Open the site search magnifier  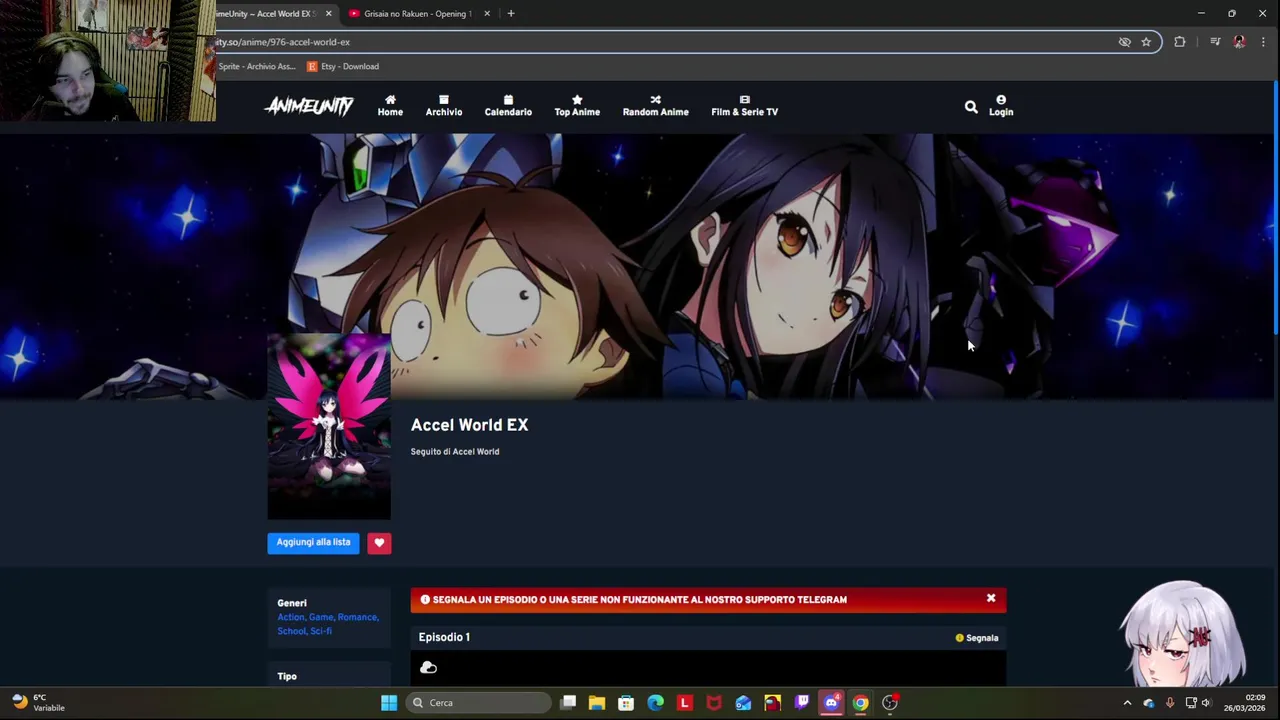[x=971, y=106]
